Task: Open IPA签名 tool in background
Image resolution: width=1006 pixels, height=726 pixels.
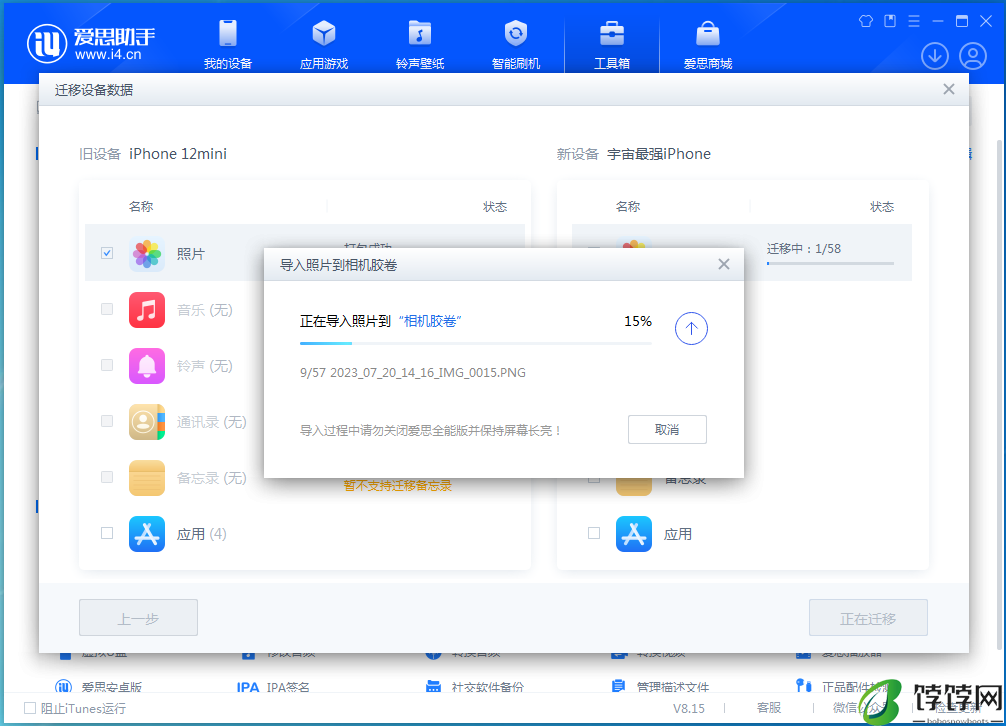Action: pyautogui.click(x=273, y=687)
